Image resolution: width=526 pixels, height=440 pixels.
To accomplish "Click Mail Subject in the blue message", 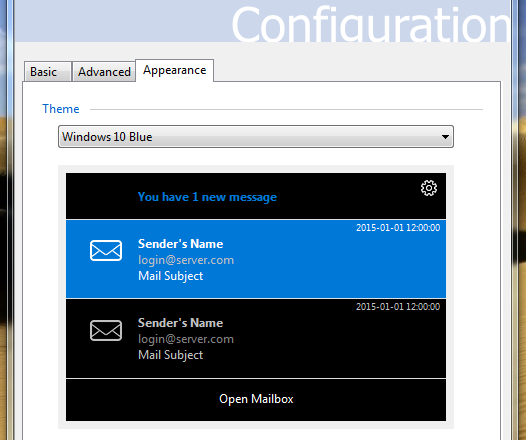I will [170, 276].
